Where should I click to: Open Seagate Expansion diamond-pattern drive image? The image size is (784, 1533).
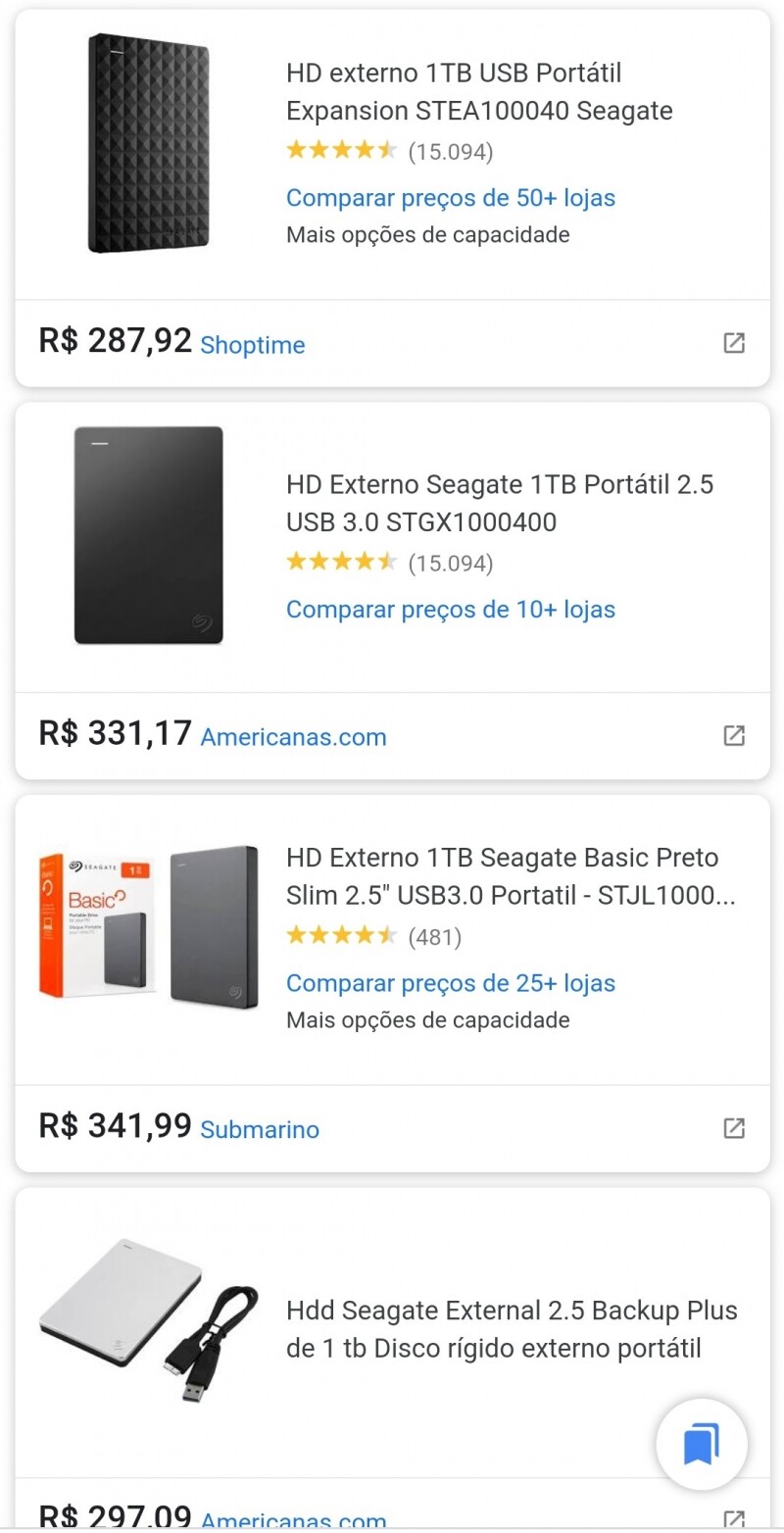148,143
